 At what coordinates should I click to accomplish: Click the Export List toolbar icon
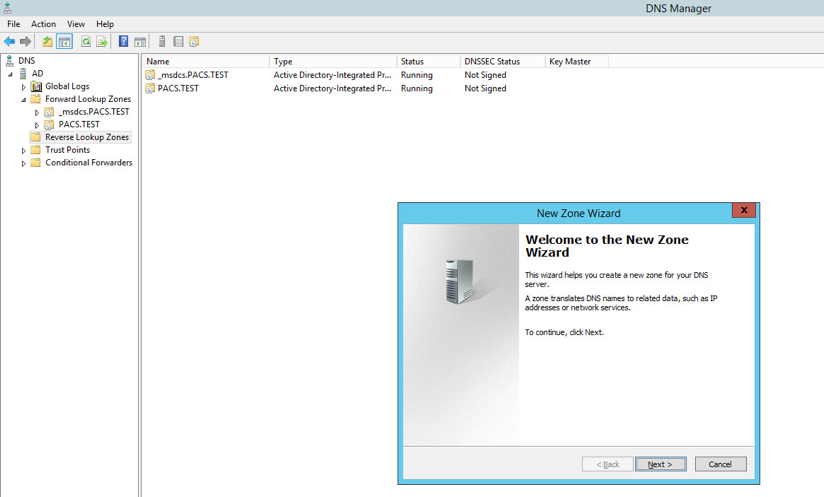[x=102, y=42]
